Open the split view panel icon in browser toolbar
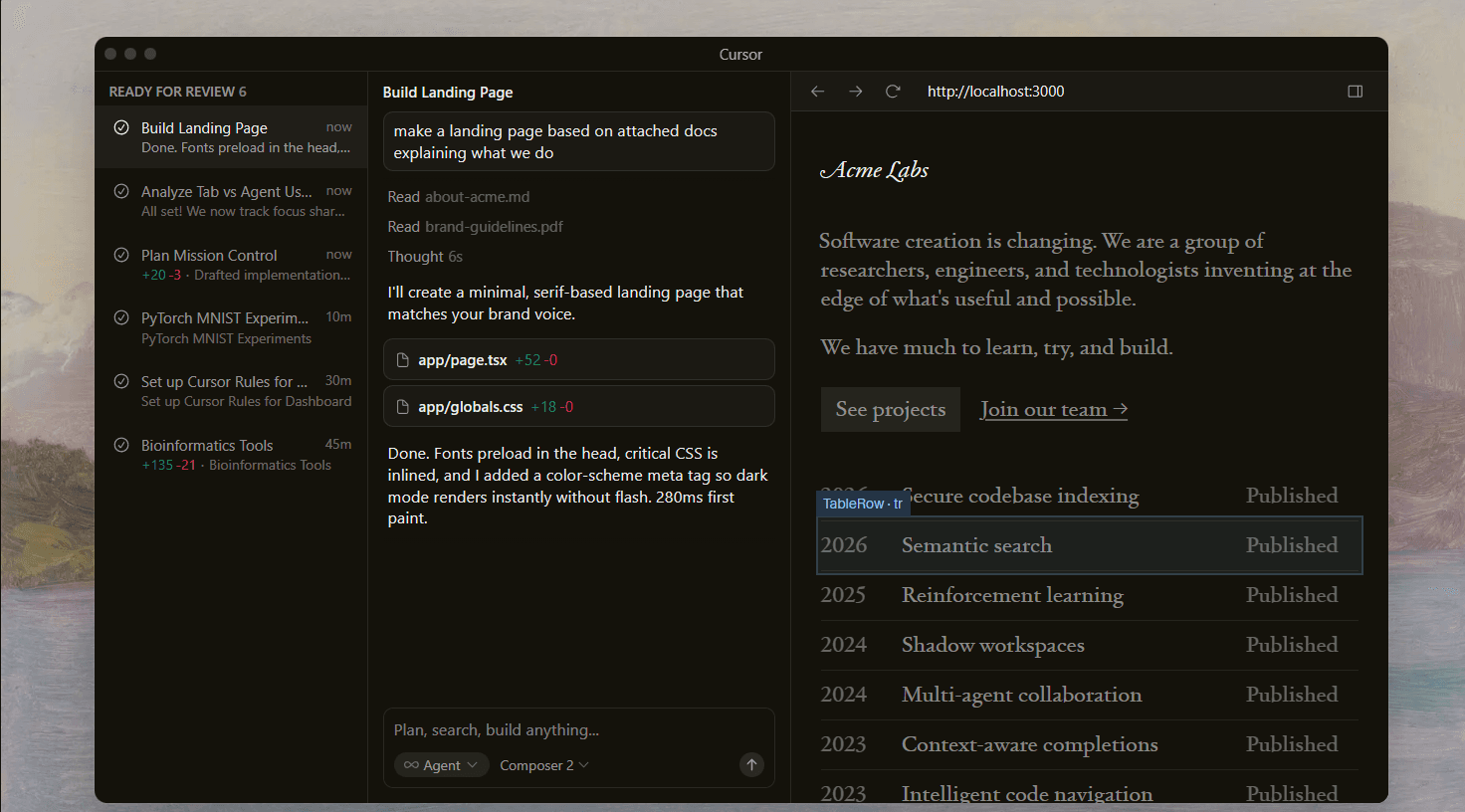Viewport: 1465px width, 812px height. pyautogui.click(x=1355, y=91)
